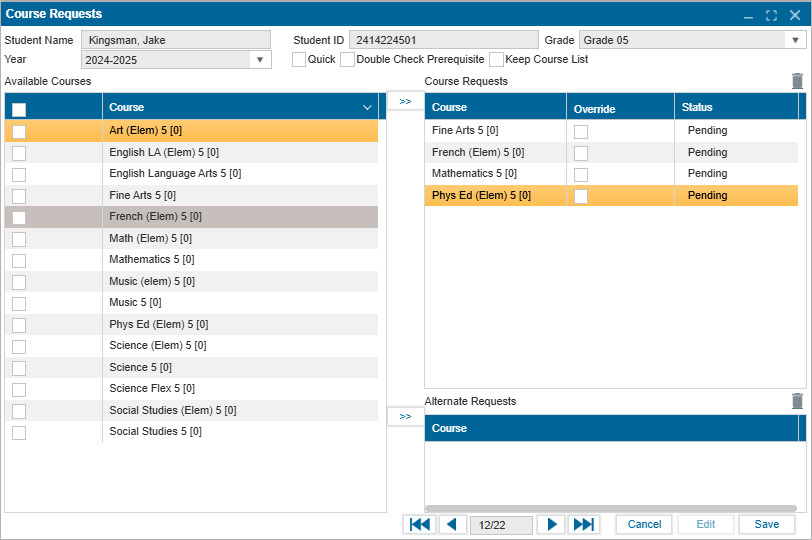The width and height of the screenshot is (812, 540).
Task: Jump to last student record
Action: pyautogui.click(x=583, y=525)
